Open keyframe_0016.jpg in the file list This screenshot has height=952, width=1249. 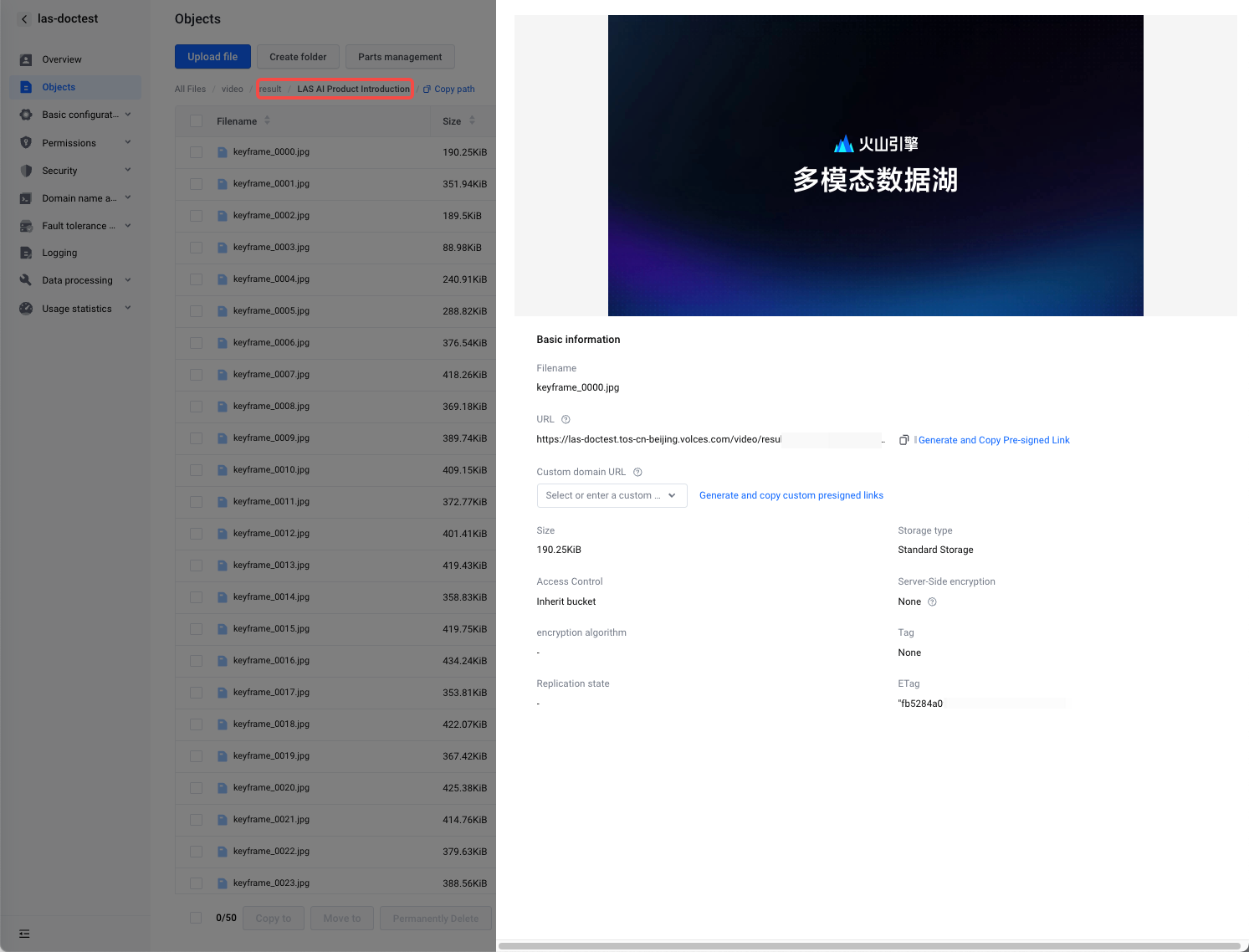pyautogui.click(x=271, y=661)
